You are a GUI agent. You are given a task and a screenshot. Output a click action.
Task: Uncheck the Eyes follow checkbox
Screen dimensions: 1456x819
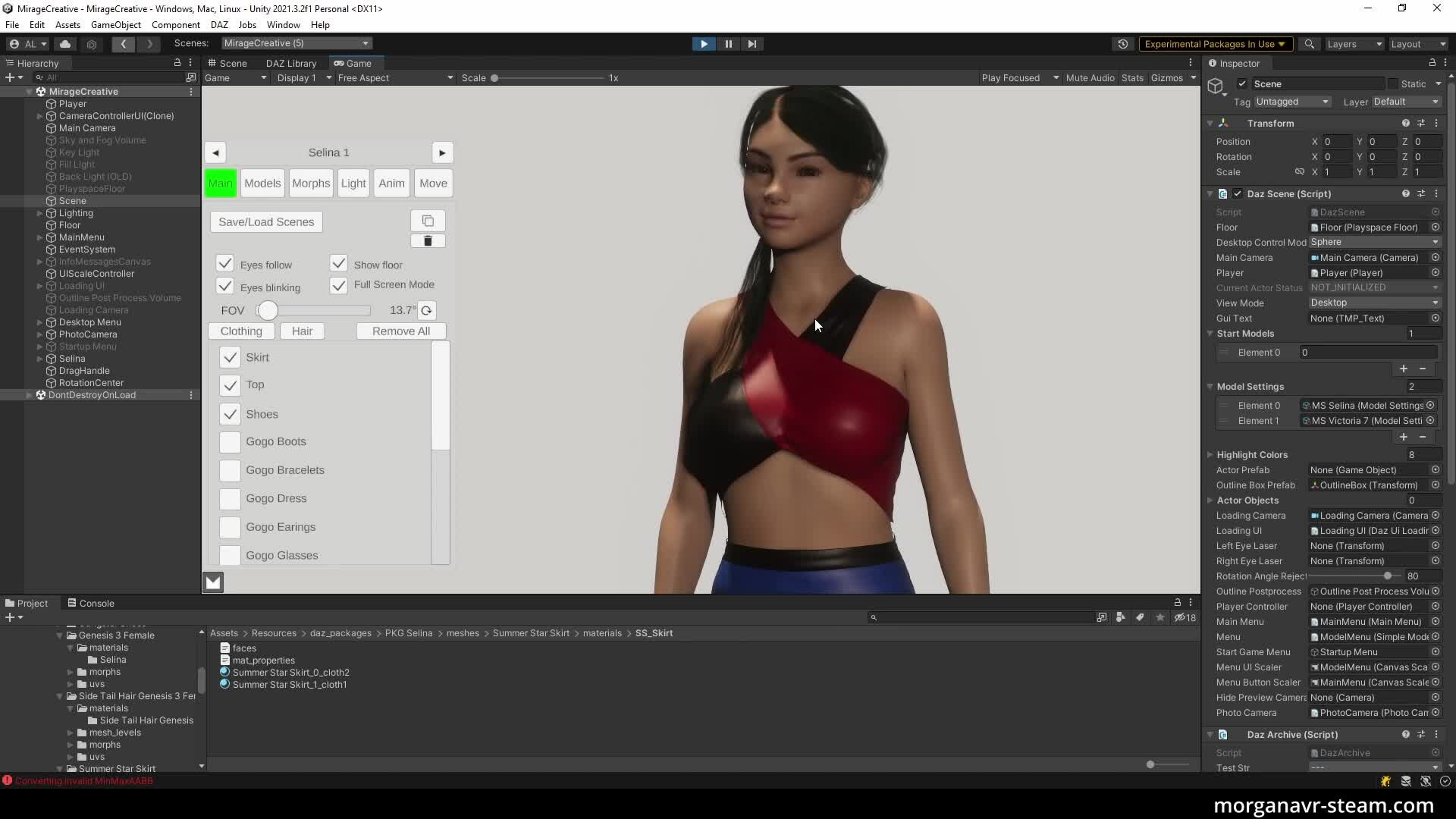(x=224, y=263)
